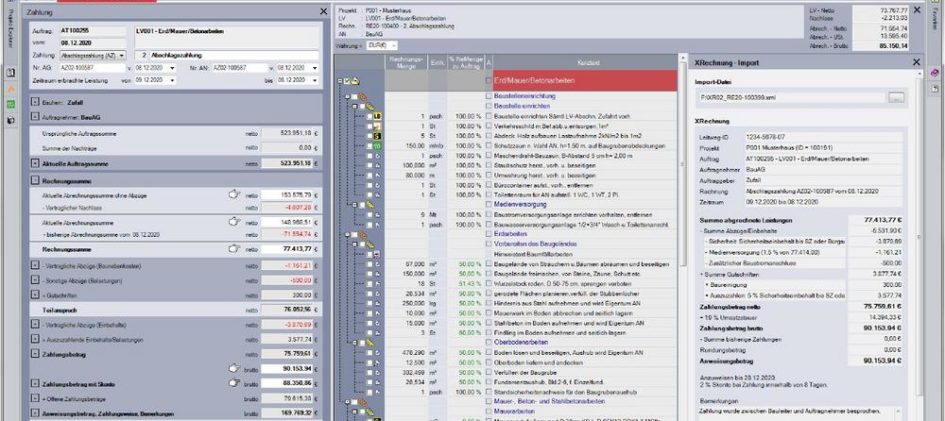Expand the Zahlungsbetrag mit Skonto section
This screenshot has width=945, height=421.
tap(35, 383)
